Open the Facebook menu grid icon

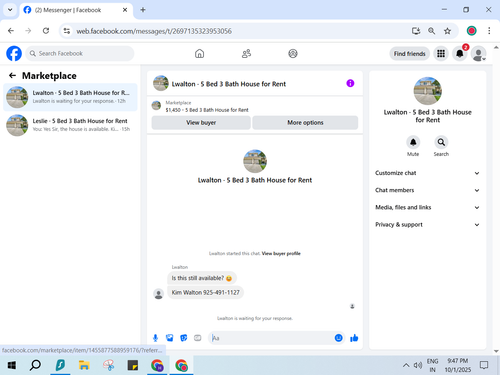[441, 53]
